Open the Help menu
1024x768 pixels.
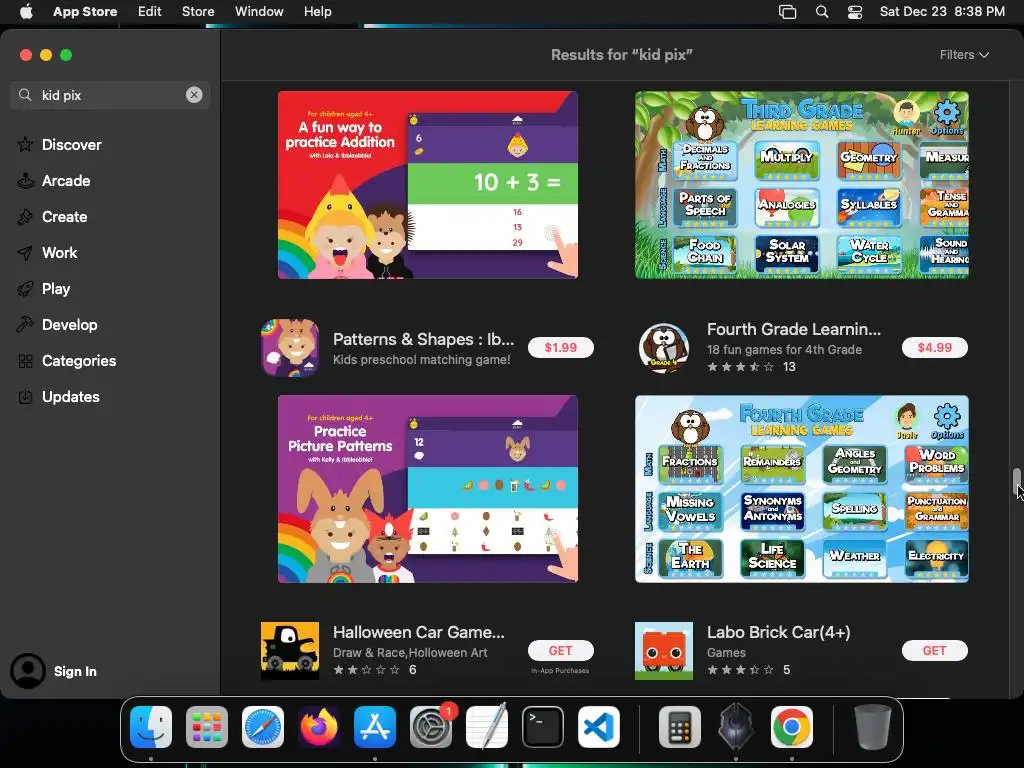(317, 12)
